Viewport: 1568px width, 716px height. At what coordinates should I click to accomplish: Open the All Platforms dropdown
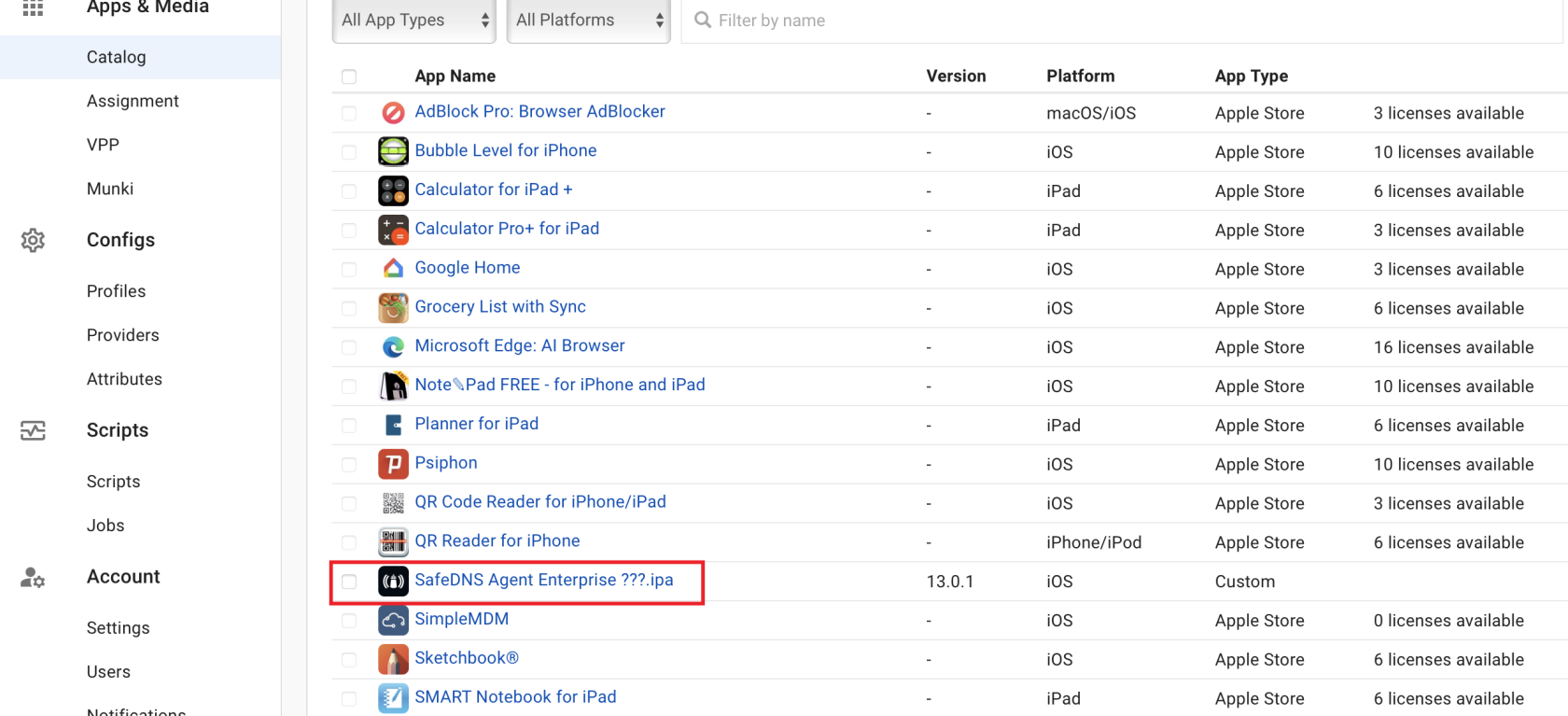[x=589, y=21]
